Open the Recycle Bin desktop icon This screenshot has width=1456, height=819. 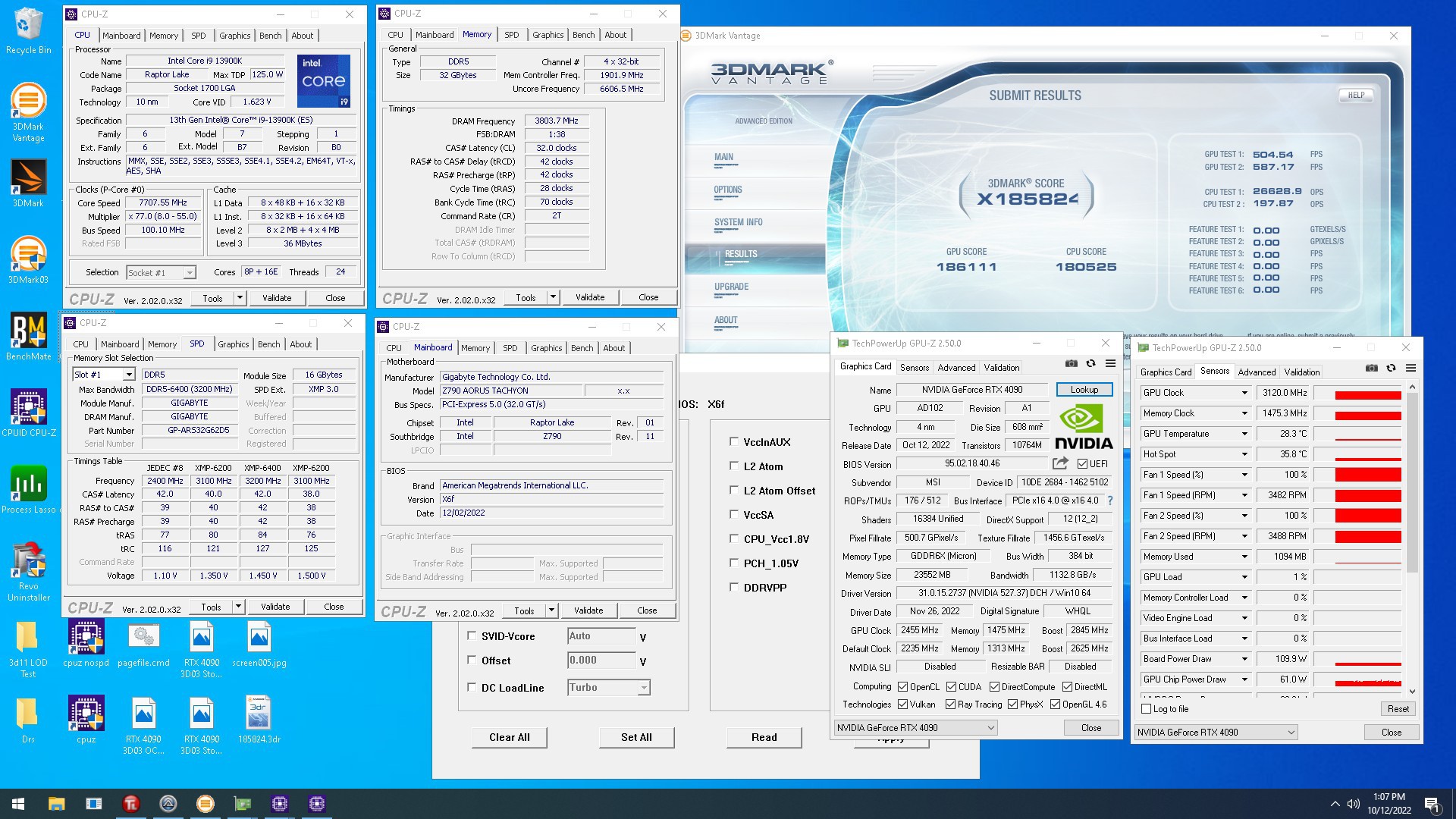[x=28, y=31]
